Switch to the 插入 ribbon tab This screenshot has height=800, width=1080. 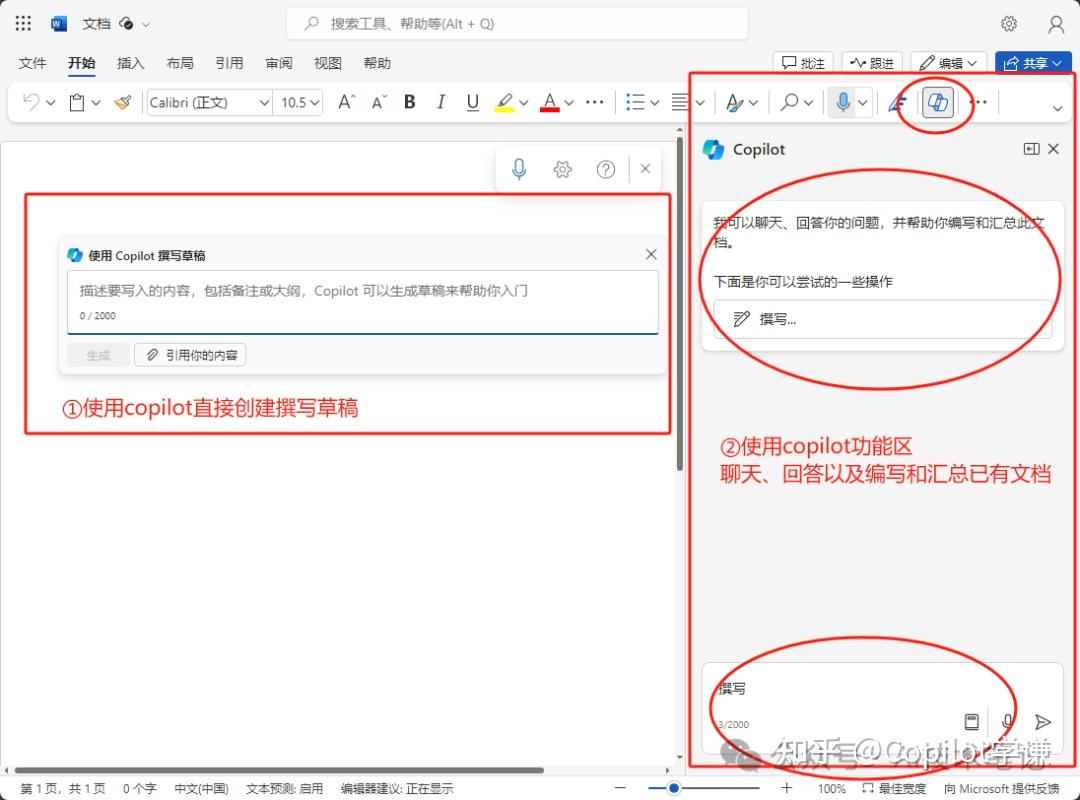(x=131, y=62)
